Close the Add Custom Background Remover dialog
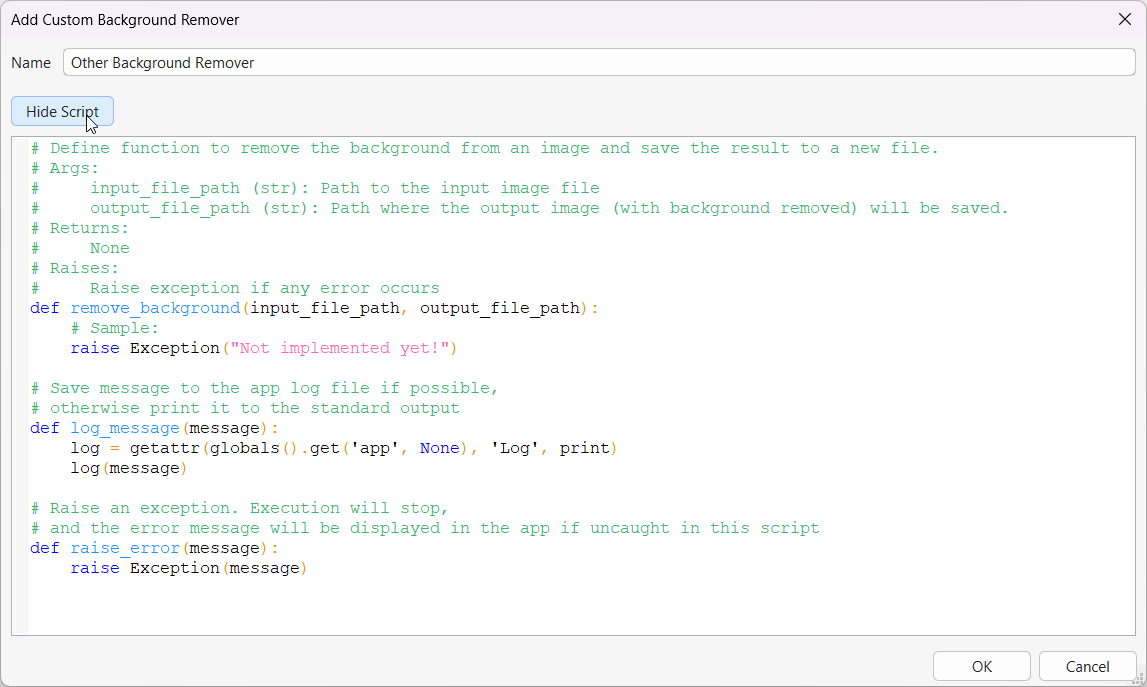Image resolution: width=1147 pixels, height=687 pixels. (1124, 19)
